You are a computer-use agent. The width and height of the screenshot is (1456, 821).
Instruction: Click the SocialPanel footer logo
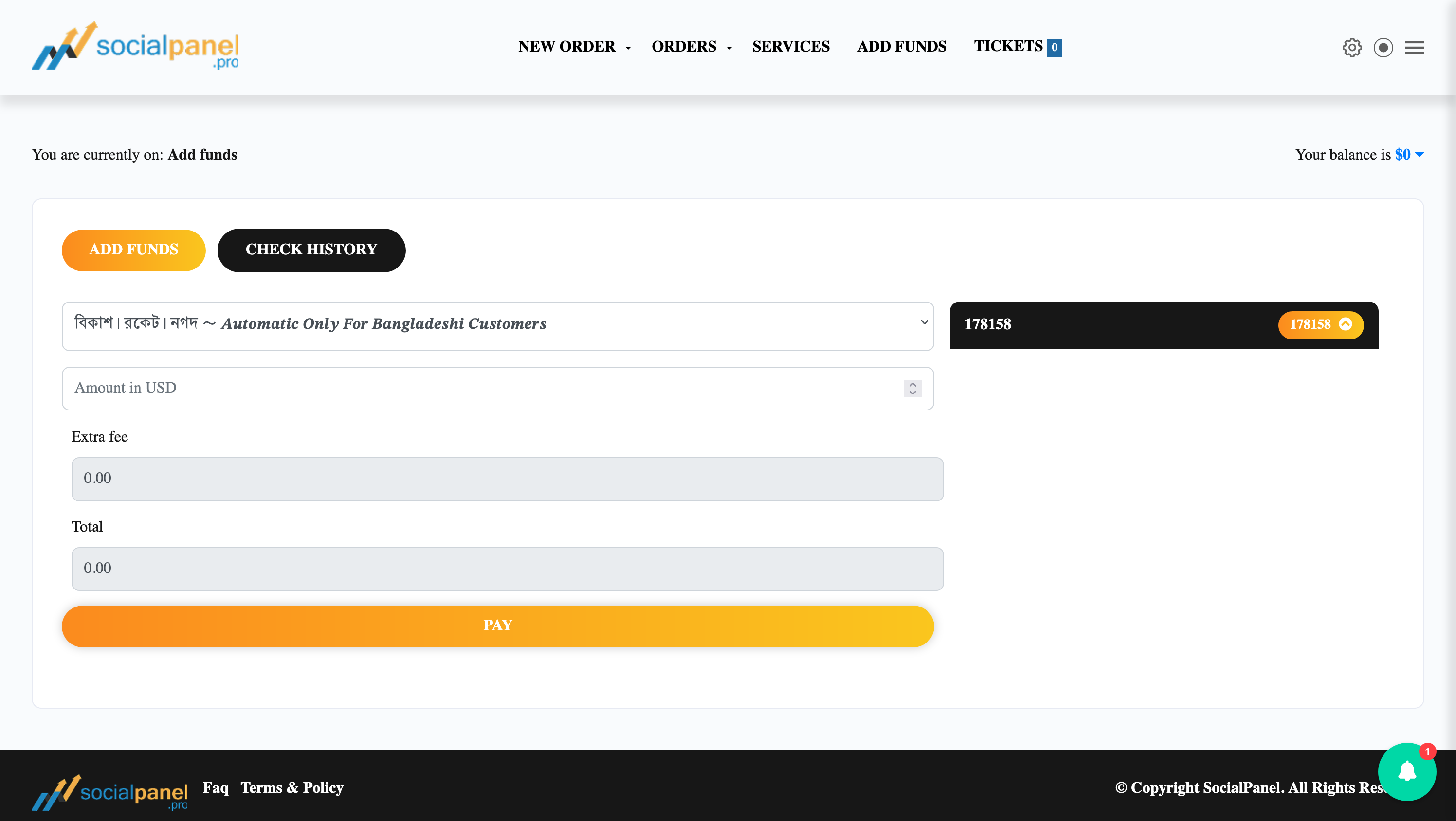[109, 792]
